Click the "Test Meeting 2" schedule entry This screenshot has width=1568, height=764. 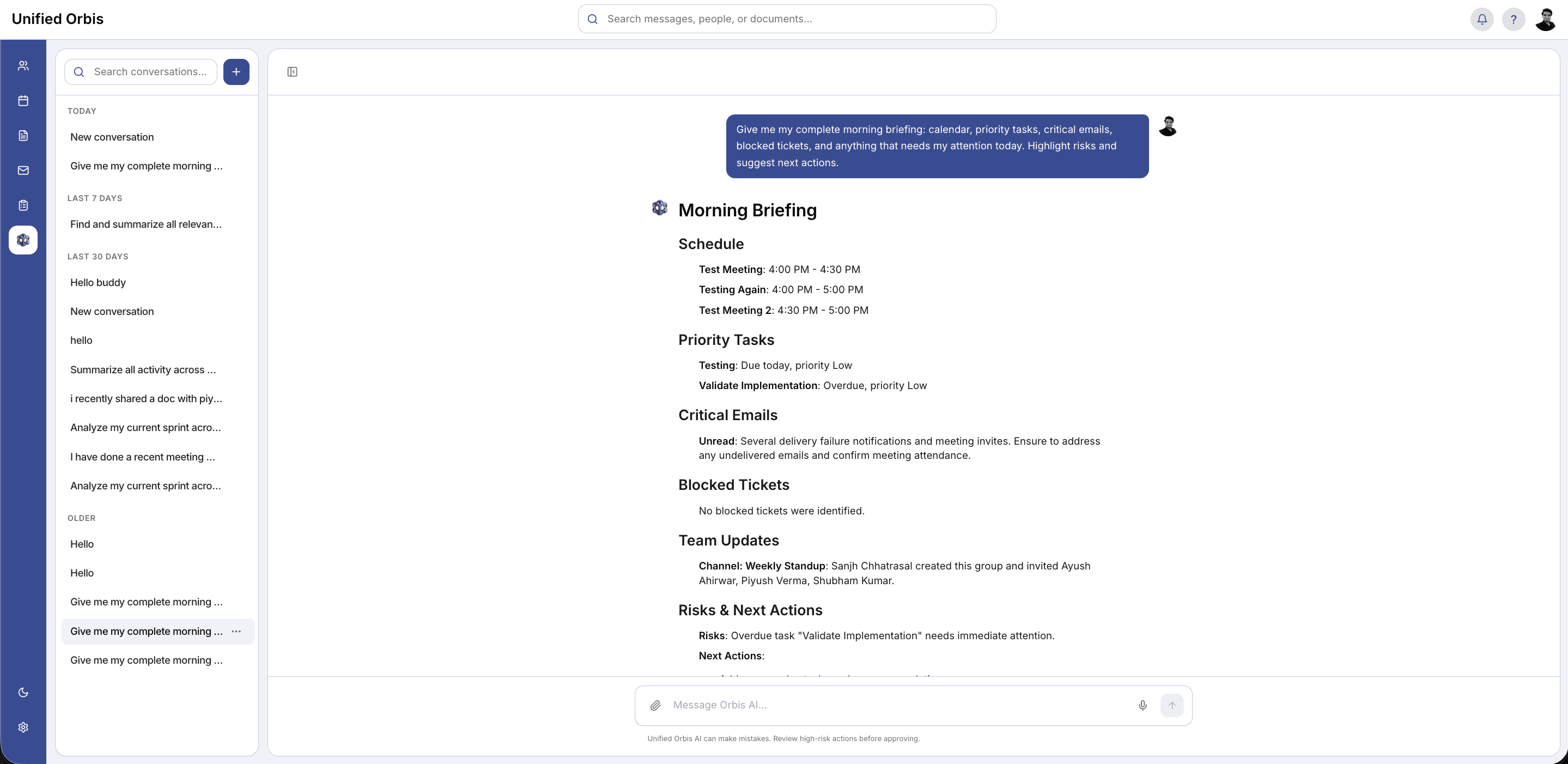pyautogui.click(x=783, y=311)
